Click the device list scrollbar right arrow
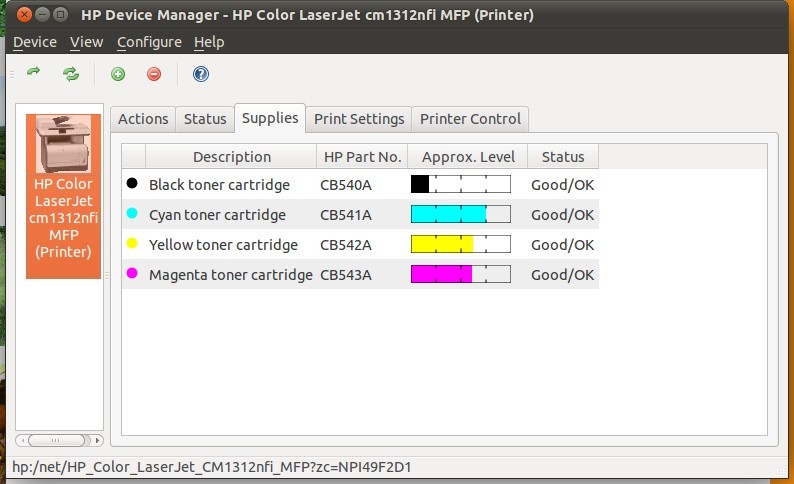Viewport: 794px width, 484px height. tap(98, 440)
